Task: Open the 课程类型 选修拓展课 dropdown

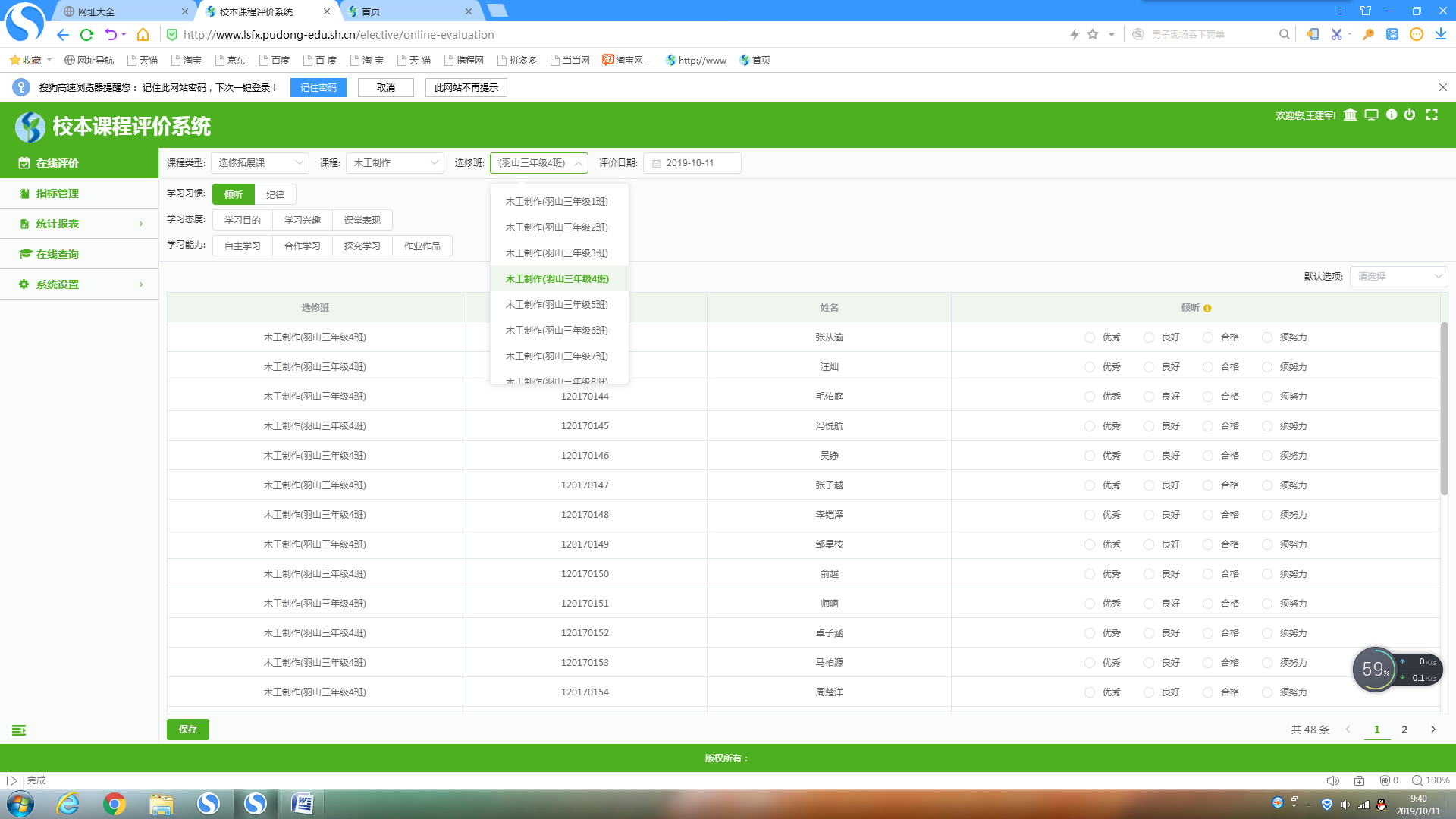Action: click(x=259, y=163)
